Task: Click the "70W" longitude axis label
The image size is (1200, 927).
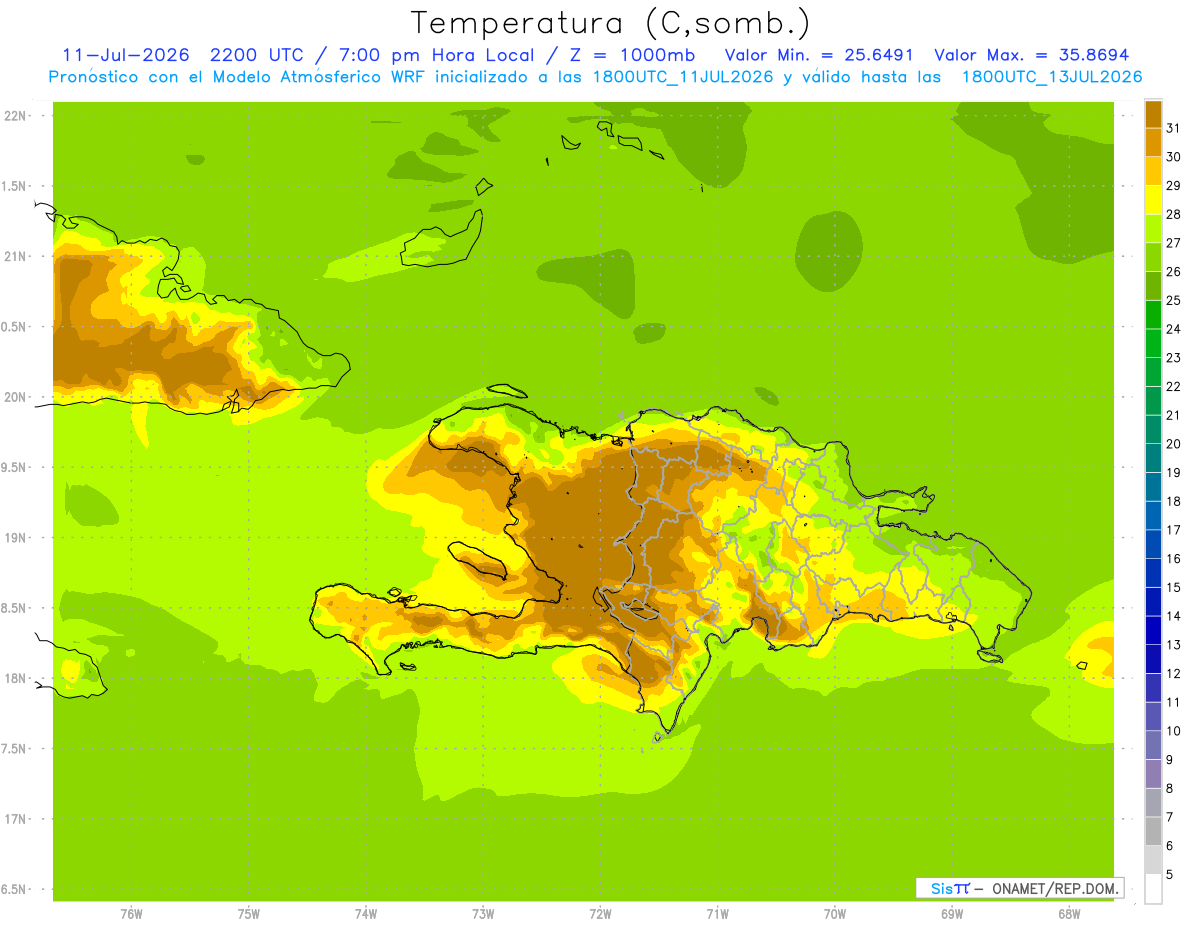Action: click(x=835, y=914)
